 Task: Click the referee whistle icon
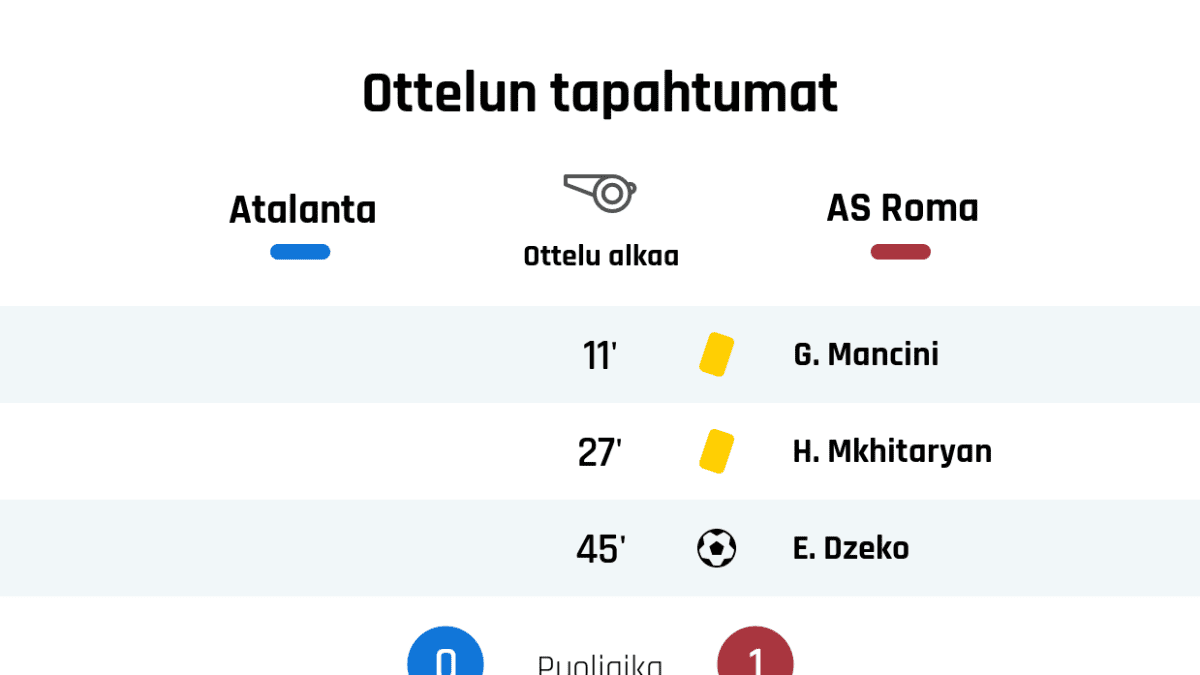tap(601, 191)
